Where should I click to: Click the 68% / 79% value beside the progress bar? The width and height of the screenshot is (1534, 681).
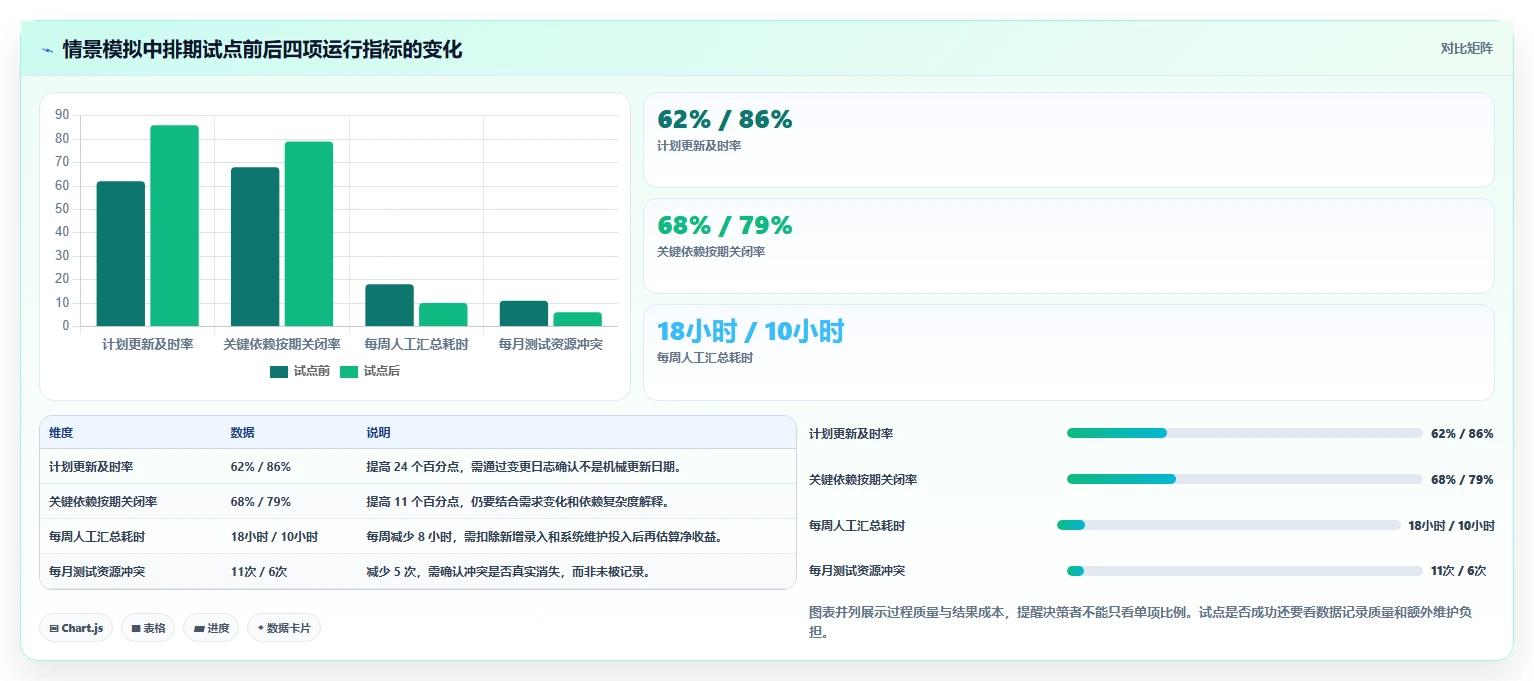[x=1462, y=480]
